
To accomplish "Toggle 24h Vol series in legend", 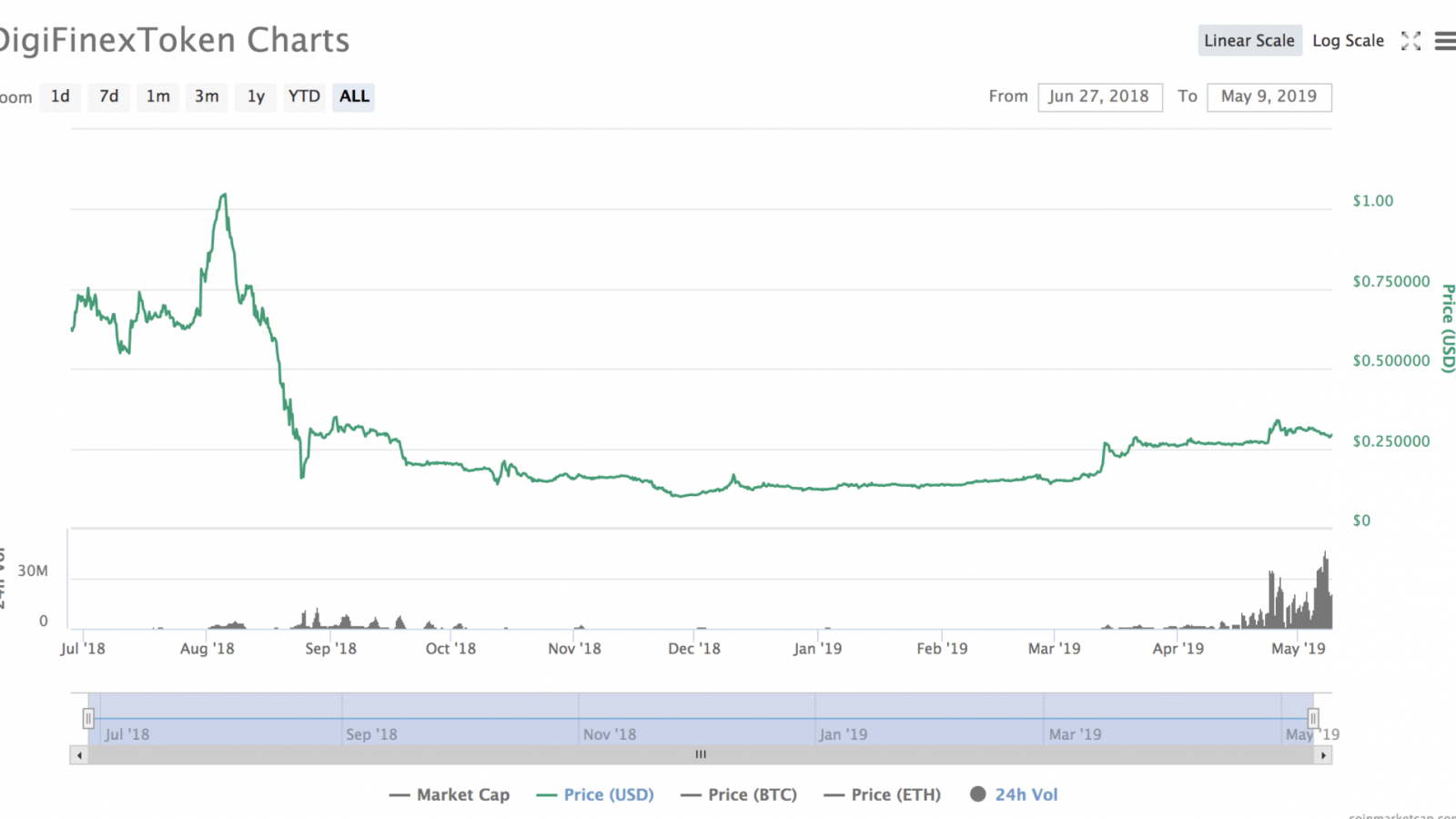I will (x=1015, y=794).
